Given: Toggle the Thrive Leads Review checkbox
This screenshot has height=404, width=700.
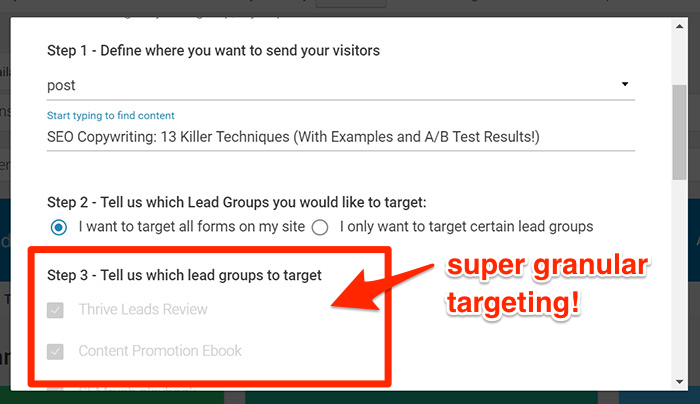Looking at the screenshot, I should pos(56,310).
